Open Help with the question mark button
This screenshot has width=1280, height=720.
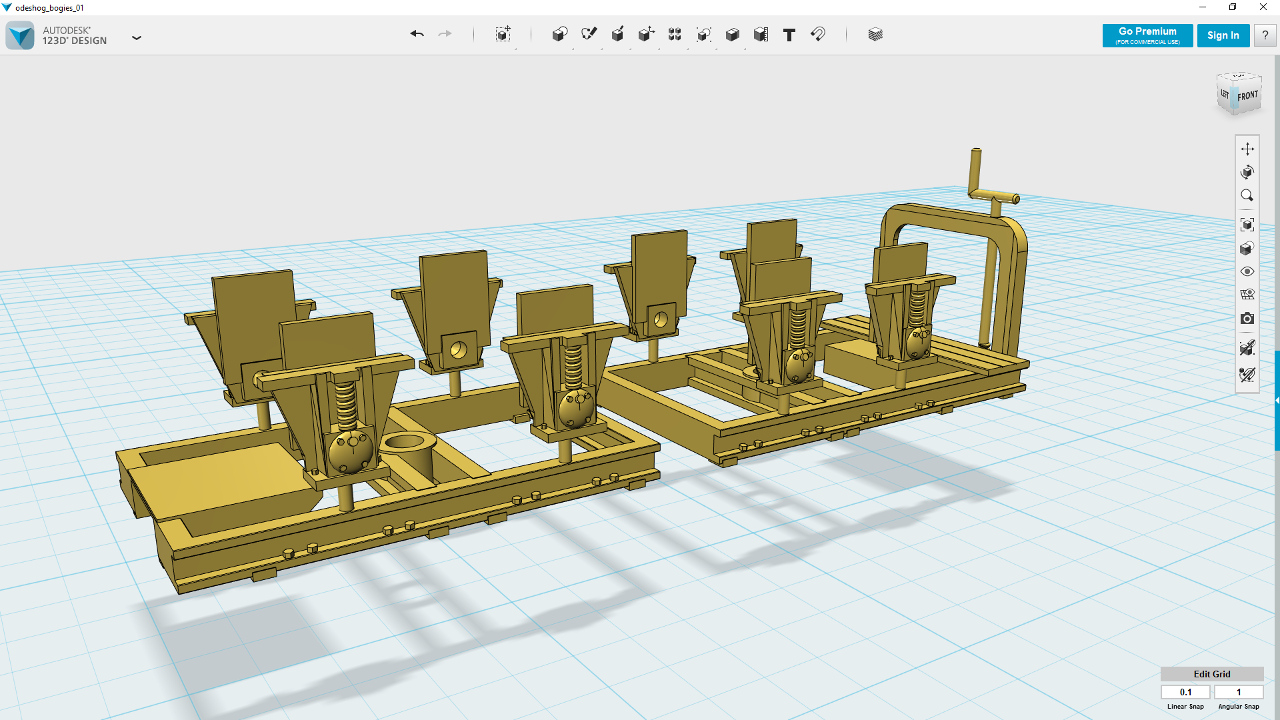pyautogui.click(x=1266, y=35)
